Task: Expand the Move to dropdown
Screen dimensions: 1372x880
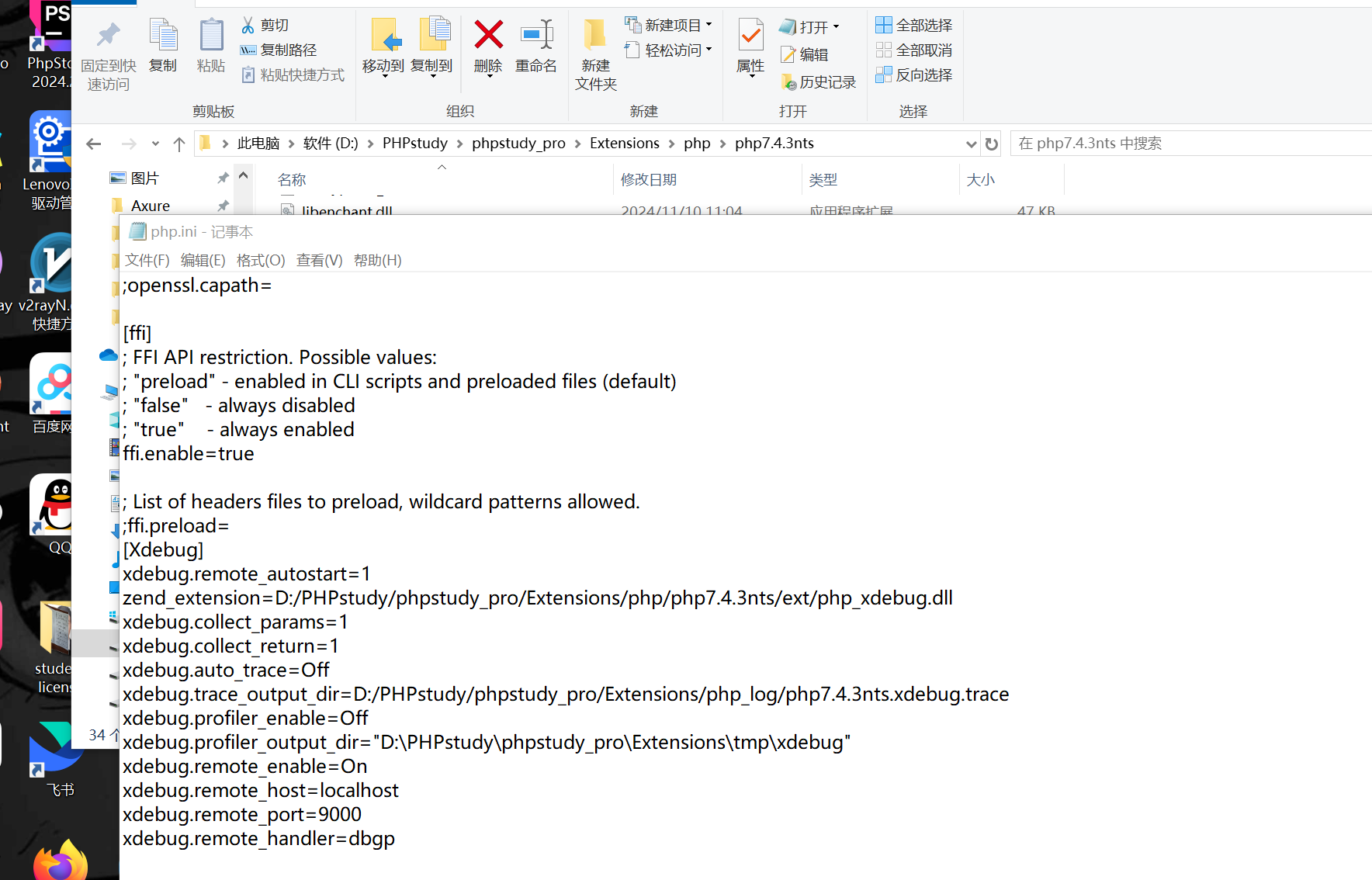Action: [x=383, y=77]
